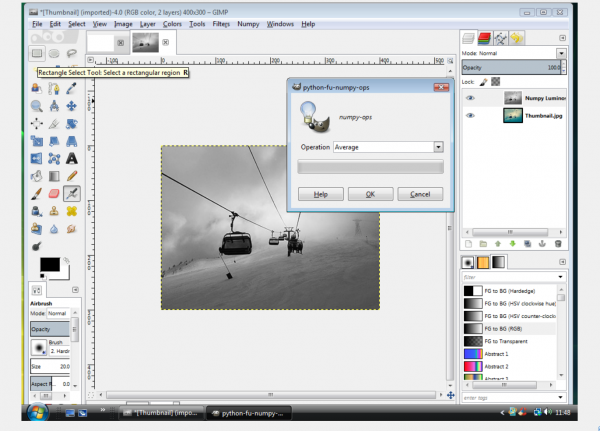Screen dimensions: 600x431
Task: Adjust the Airbrush Opacity slider
Action: click(50, 329)
